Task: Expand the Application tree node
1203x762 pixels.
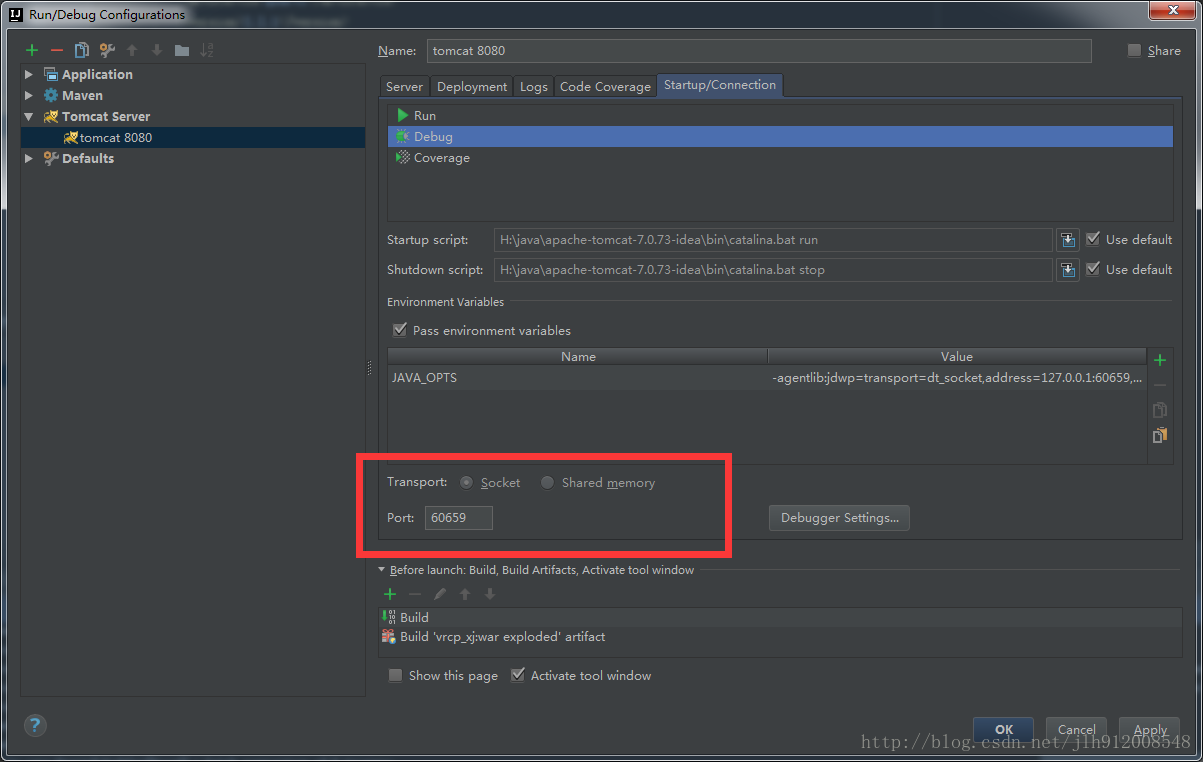Action: coord(29,75)
